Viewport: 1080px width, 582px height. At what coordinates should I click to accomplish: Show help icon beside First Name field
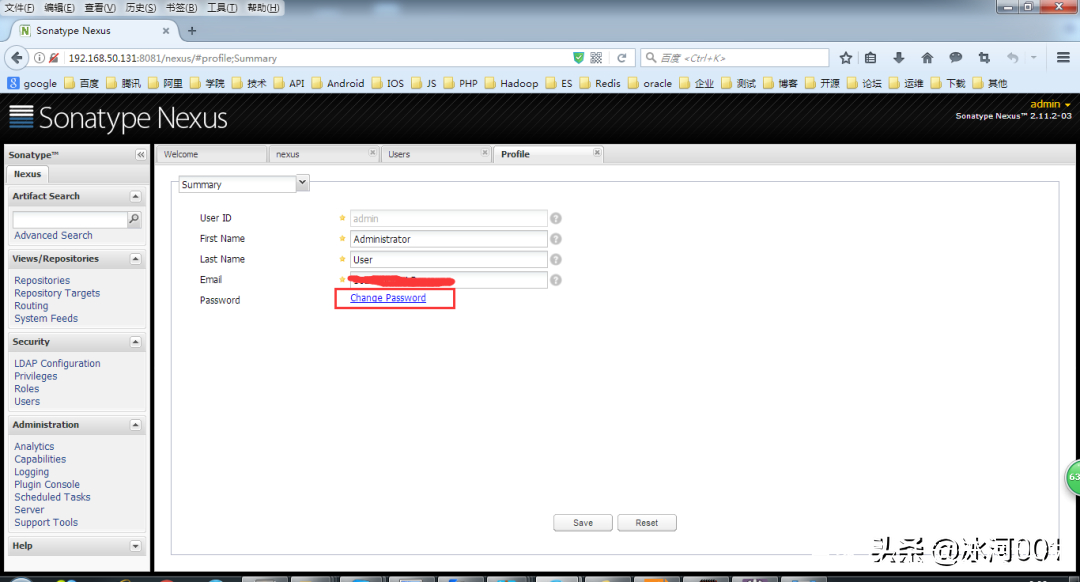[x=556, y=239]
